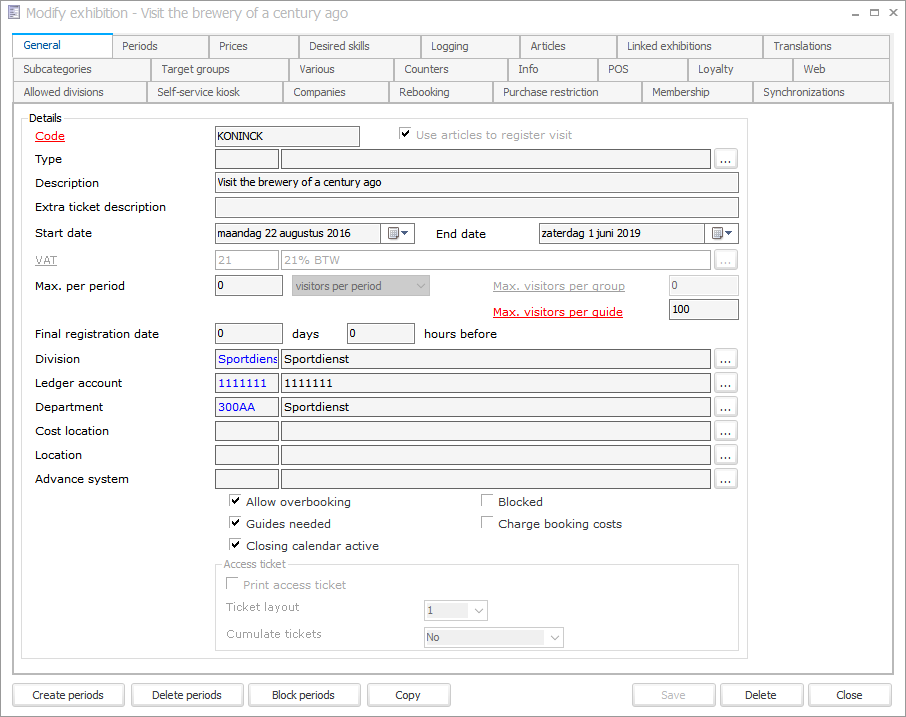Click the Advance system browse button

coord(726,479)
